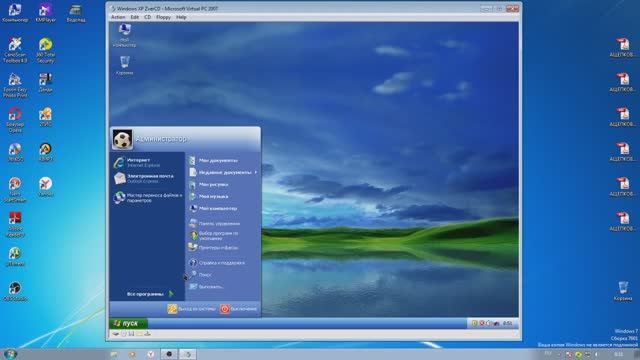Open the Help menu in Virtual PC

click(181, 17)
